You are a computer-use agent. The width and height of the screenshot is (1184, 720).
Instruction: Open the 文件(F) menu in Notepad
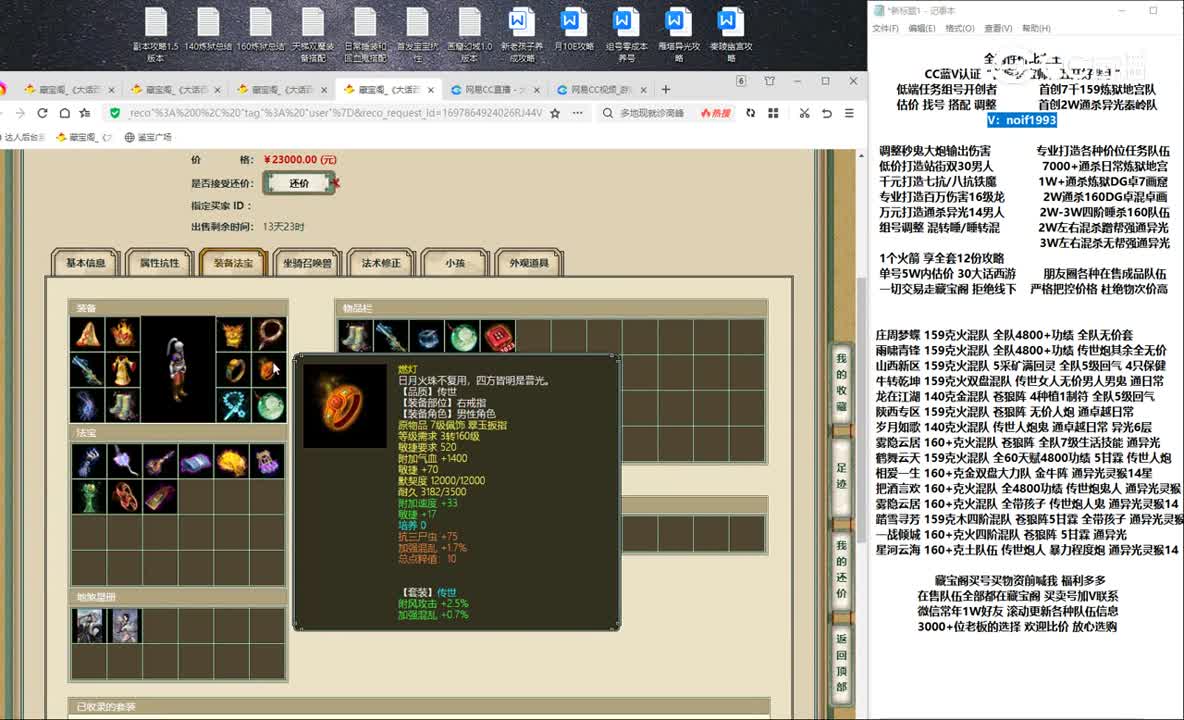(x=885, y=28)
